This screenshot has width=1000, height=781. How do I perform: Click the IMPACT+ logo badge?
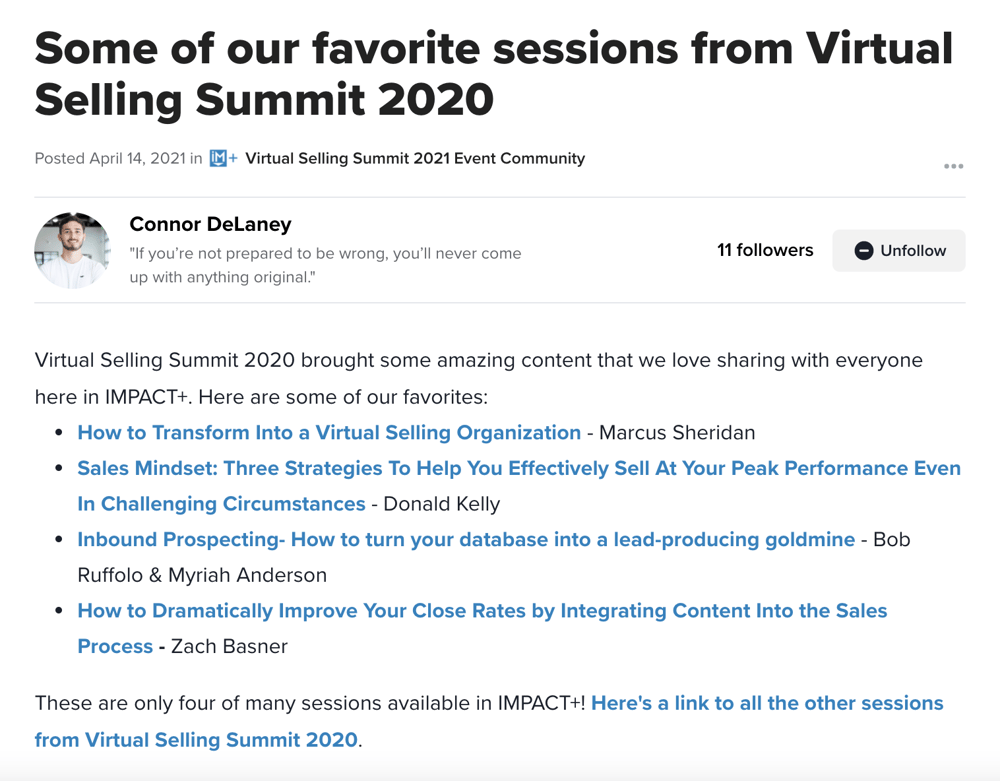[221, 158]
